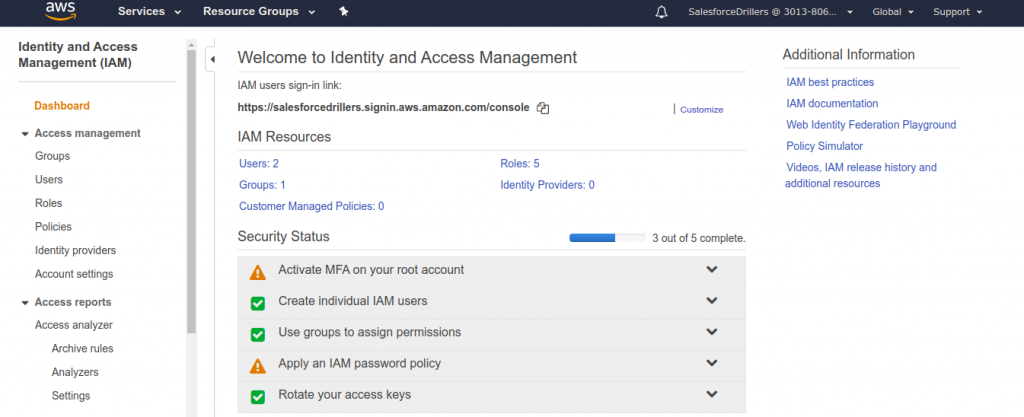The height and width of the screenshot is (417, 1024).
Task: Open Archive rules in the sidebar
Action: click(82, 348)
